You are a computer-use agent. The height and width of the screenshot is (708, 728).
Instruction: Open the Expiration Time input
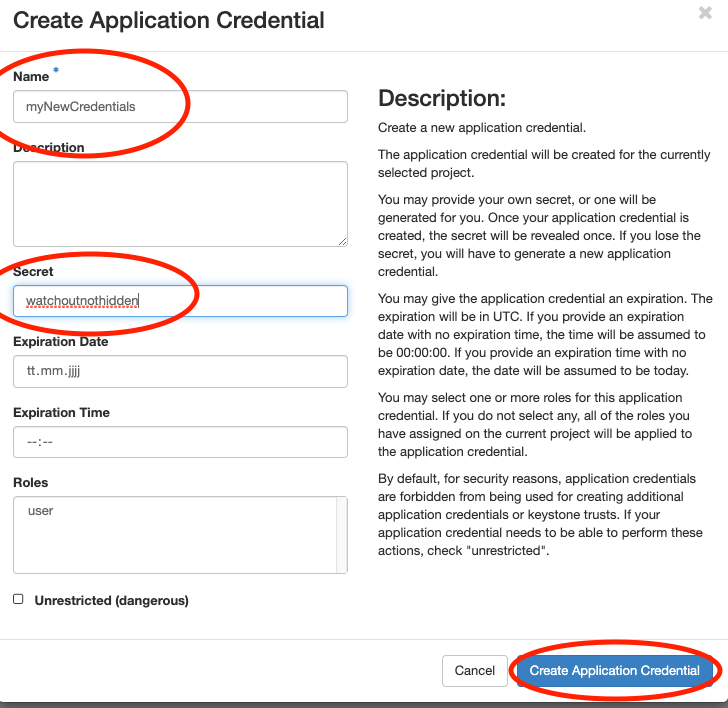pyautogui.click(x=180, y=442)
